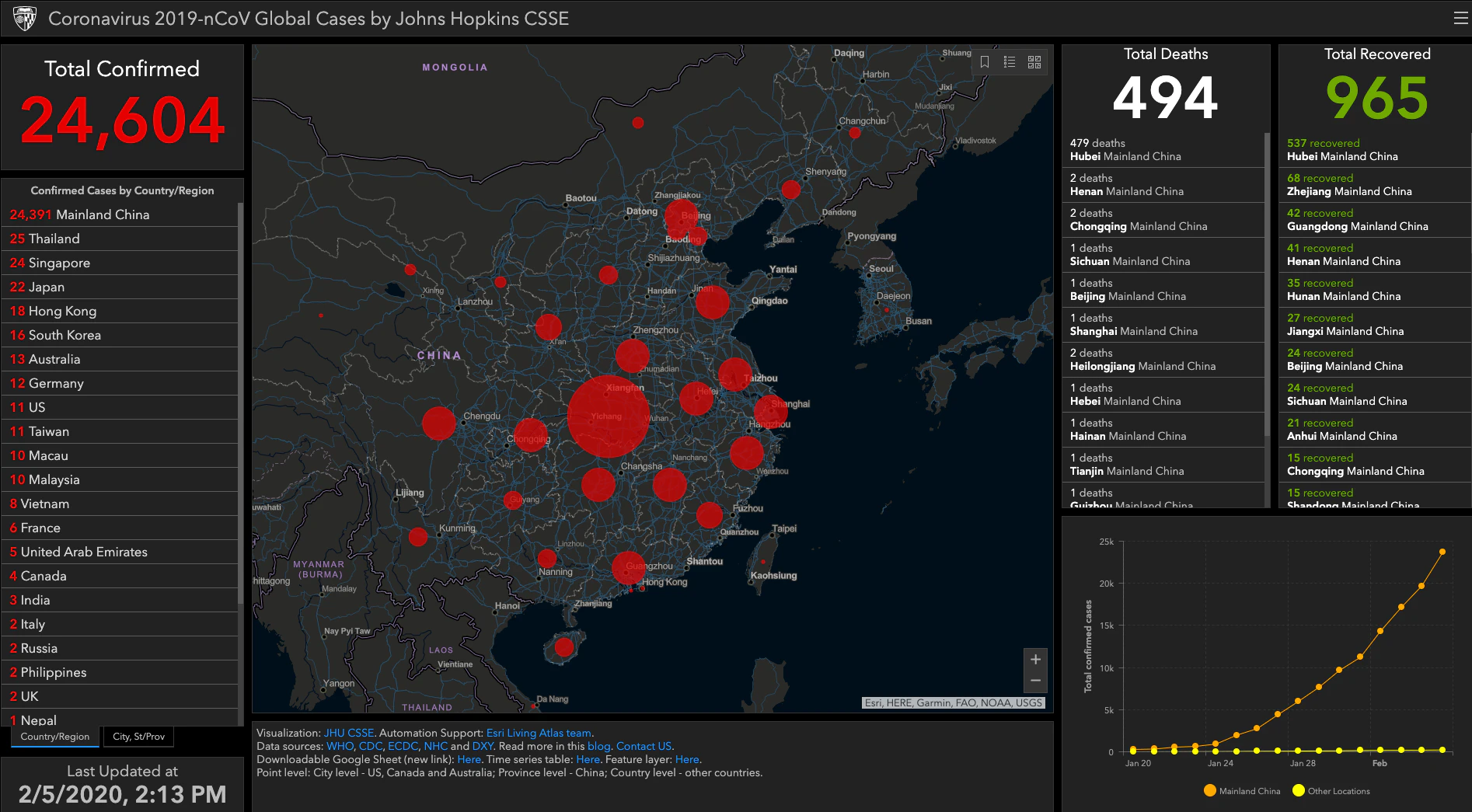Click the 2 deaths Heilongjiang entry
The height and width of the screenshot is (812, 1472).
(1163, 359)
